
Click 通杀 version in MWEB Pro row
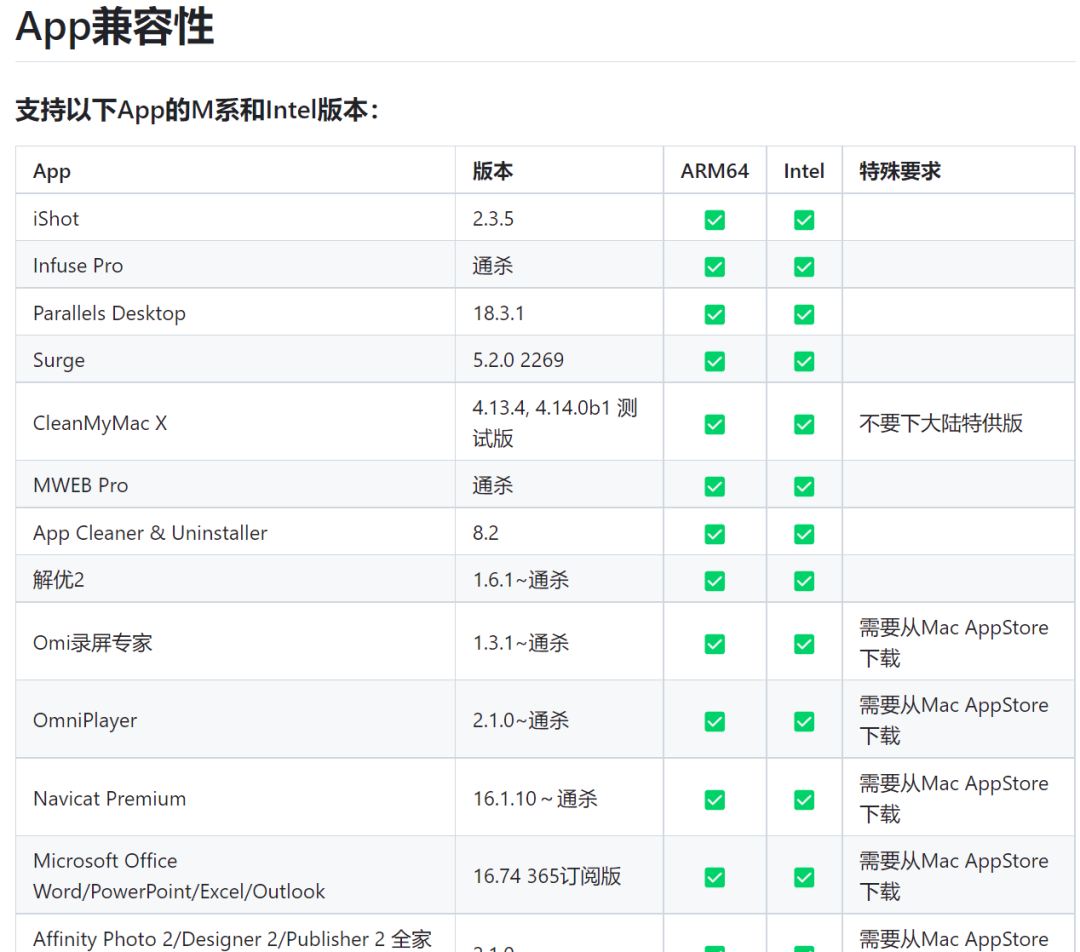point(492,485)
